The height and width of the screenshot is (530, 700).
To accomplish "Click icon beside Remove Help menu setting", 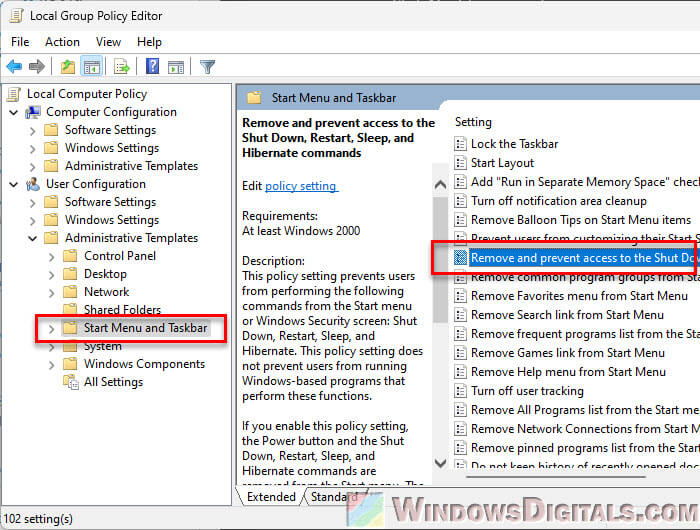I will 460,372.
